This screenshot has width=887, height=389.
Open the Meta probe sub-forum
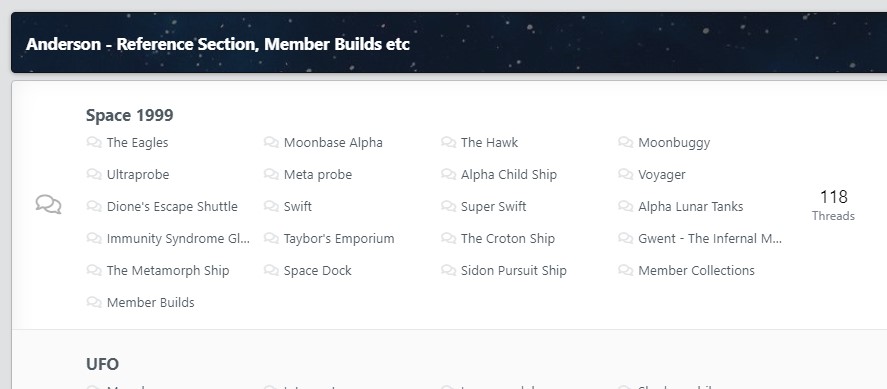[x=318, y=175]
